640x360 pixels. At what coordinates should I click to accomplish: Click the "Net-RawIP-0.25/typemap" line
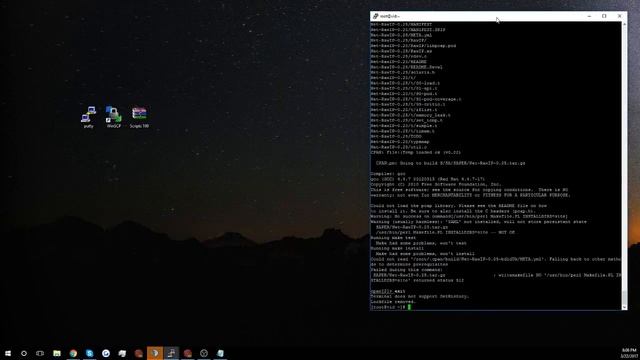coord(400,142)
